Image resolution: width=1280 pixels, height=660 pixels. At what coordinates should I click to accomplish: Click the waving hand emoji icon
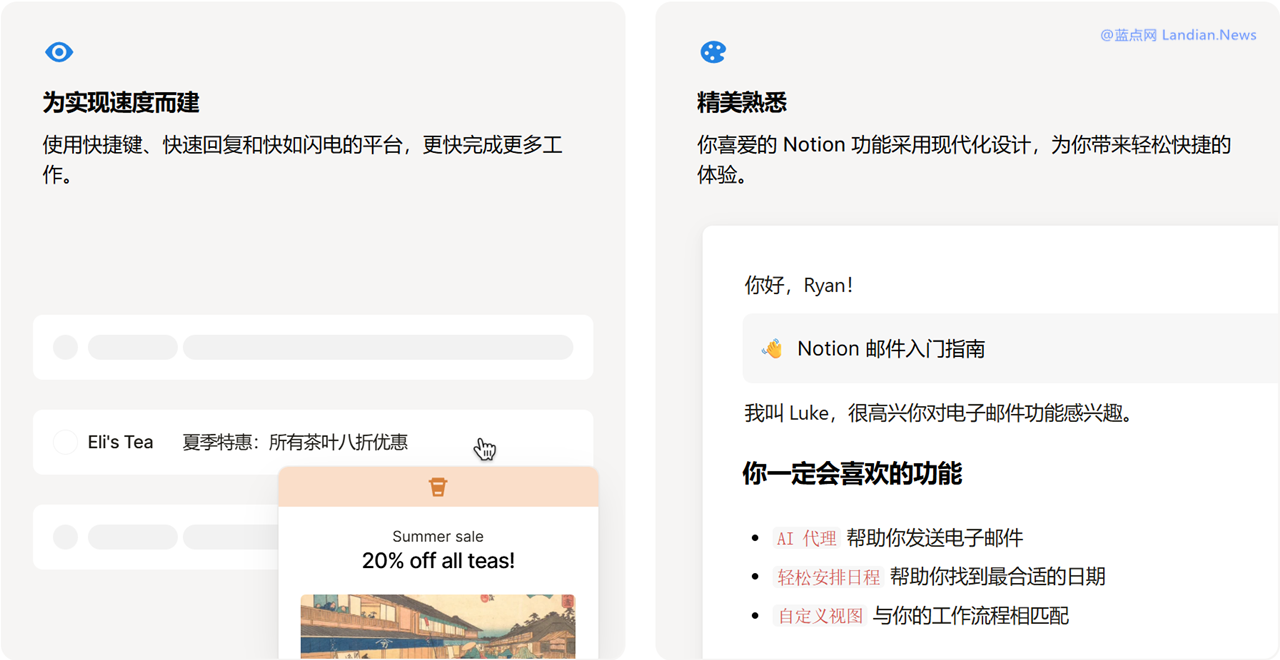[771, 348]
